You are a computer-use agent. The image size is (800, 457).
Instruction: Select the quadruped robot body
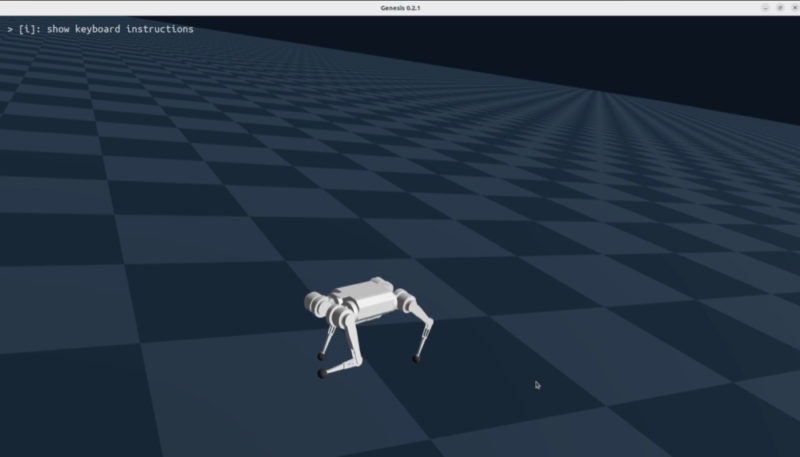(363, 299)
